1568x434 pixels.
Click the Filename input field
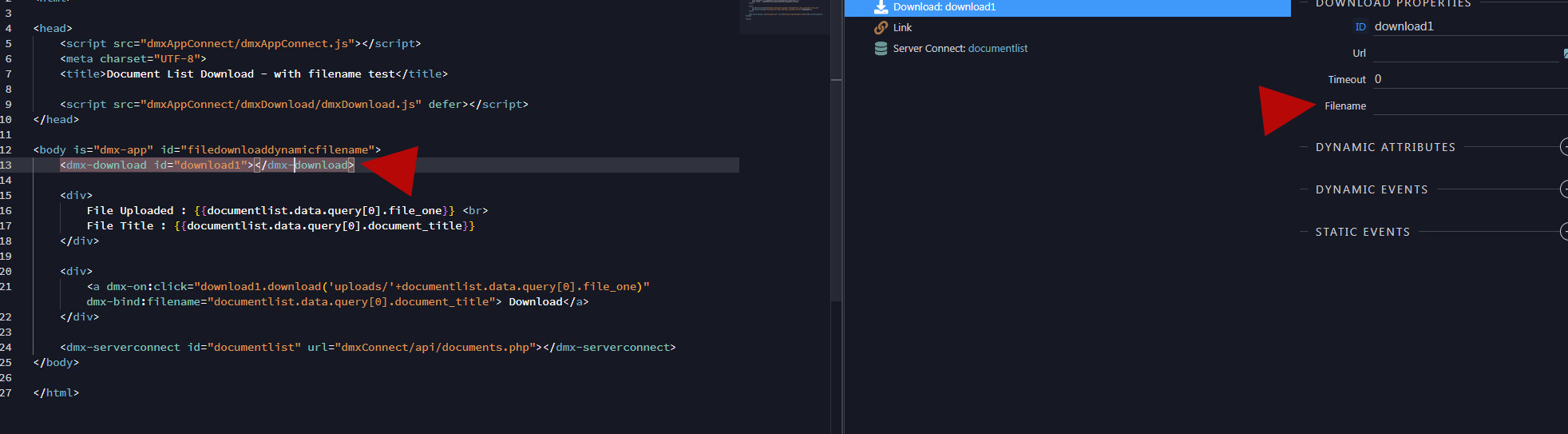pos(1470,106)
